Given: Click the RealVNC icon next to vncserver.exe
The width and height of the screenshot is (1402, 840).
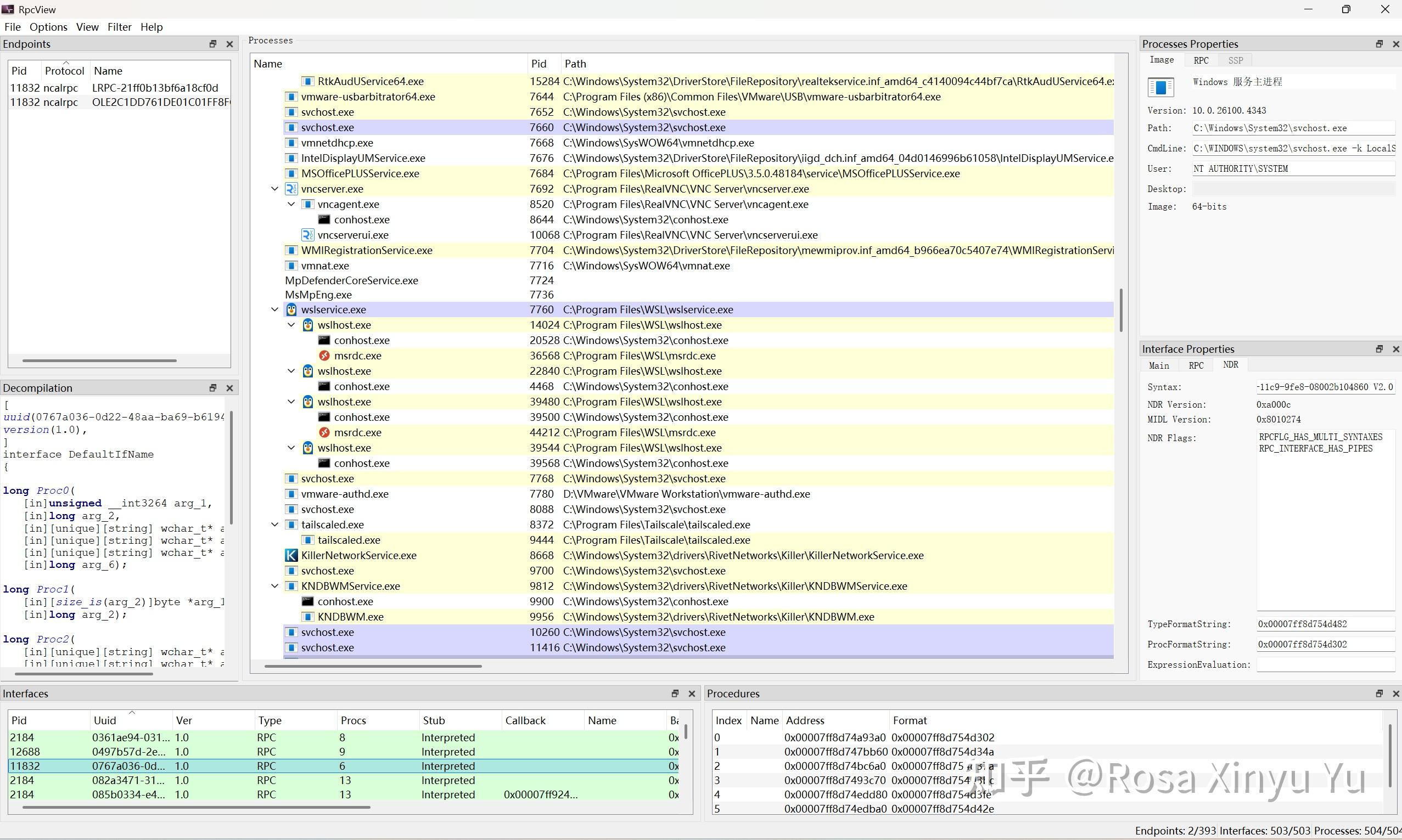Looking at the screenshot, I should coord(291,189).
